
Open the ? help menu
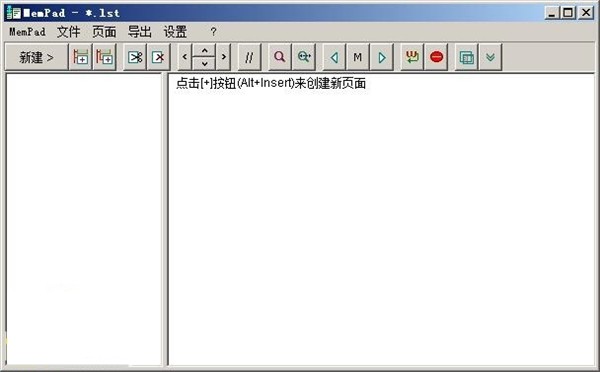pos(214,32)
